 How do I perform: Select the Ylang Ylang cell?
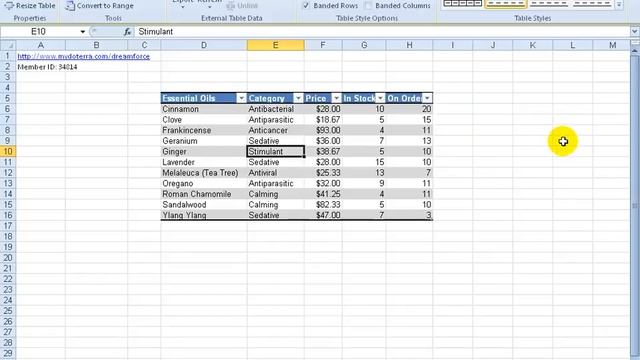click(x=204, y=215)
